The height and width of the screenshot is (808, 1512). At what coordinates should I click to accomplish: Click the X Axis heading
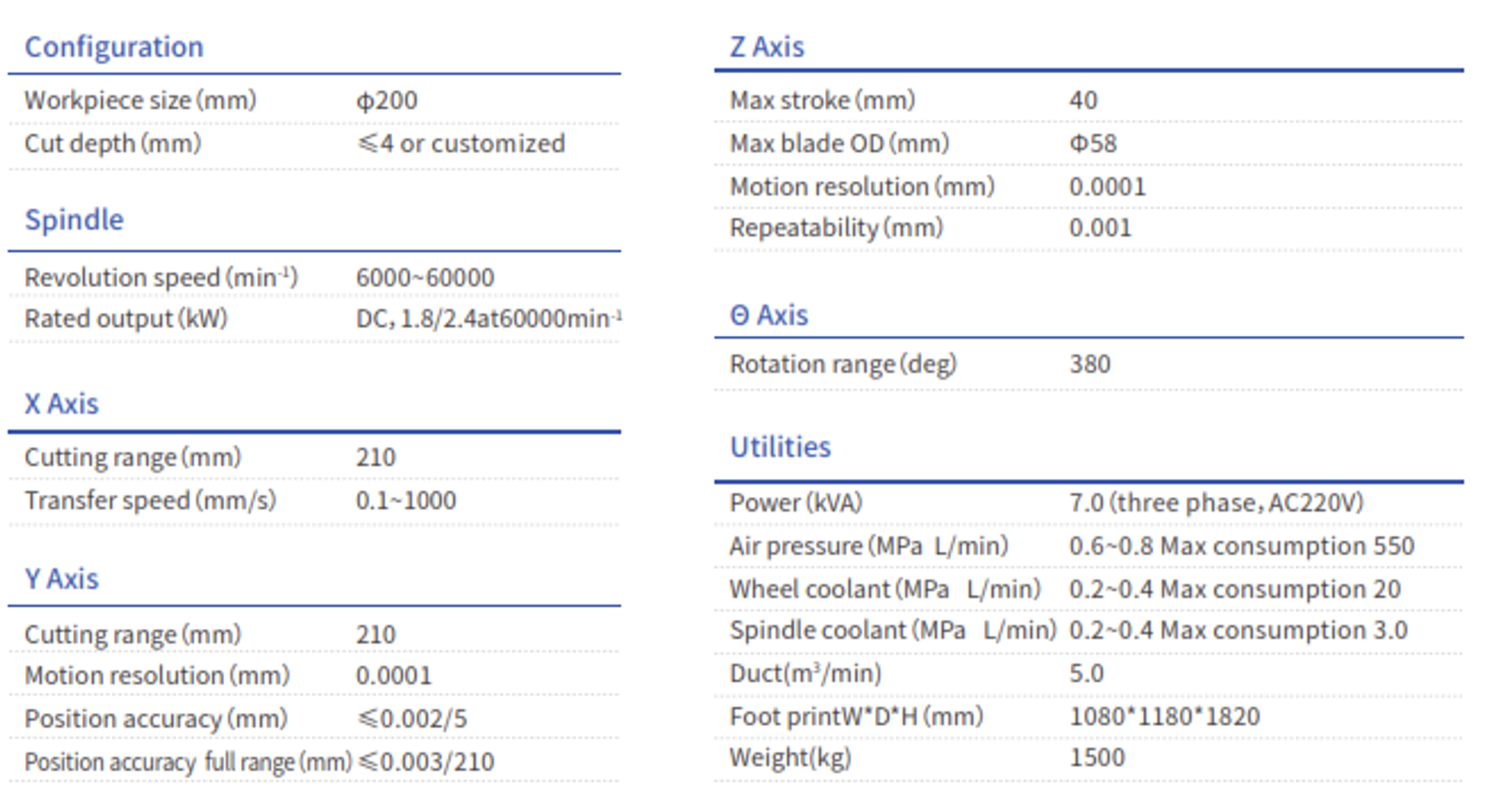tap(62, 404)
